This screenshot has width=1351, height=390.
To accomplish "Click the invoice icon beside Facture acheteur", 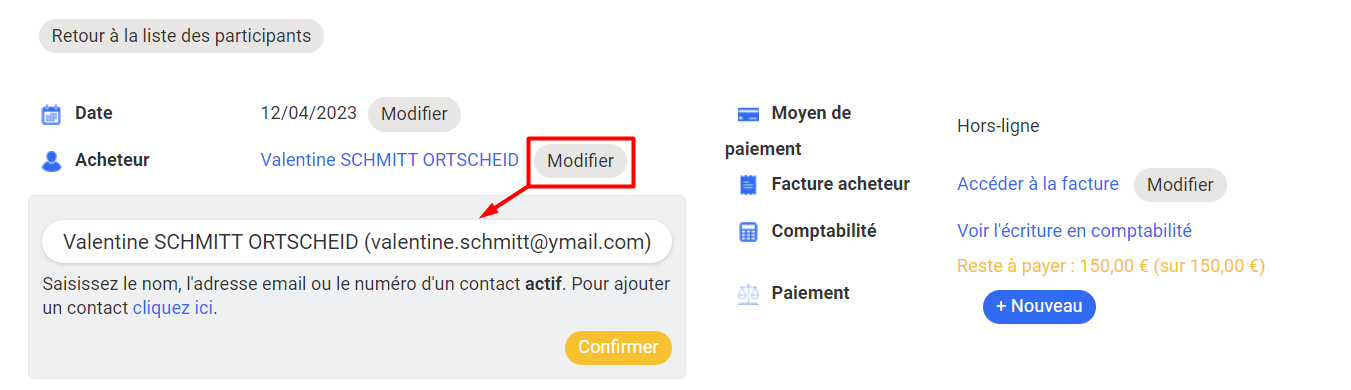I will click(x=747, y=185).
